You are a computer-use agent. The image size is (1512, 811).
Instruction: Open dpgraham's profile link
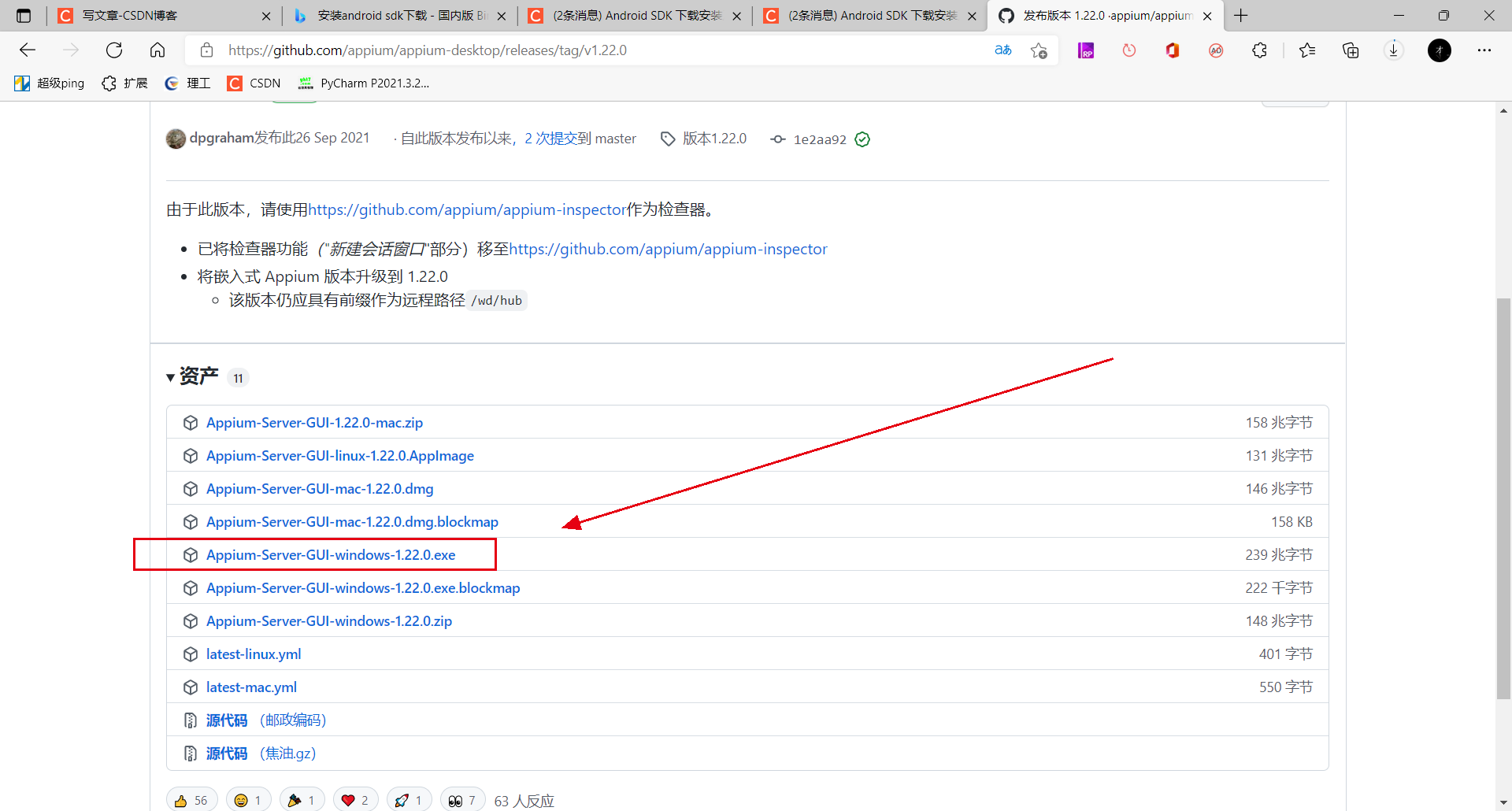(222, 138)
